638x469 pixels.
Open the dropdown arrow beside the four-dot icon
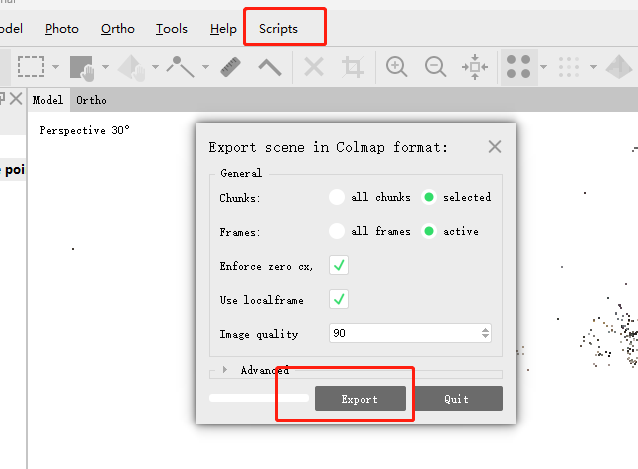pos(543,68)
